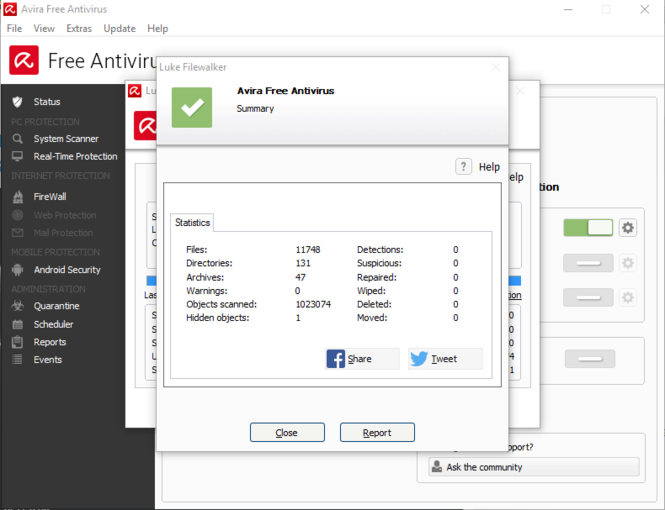Click the FireWall icon in sidebar
This screenshot has height=510, width=665.
(17, 197)
